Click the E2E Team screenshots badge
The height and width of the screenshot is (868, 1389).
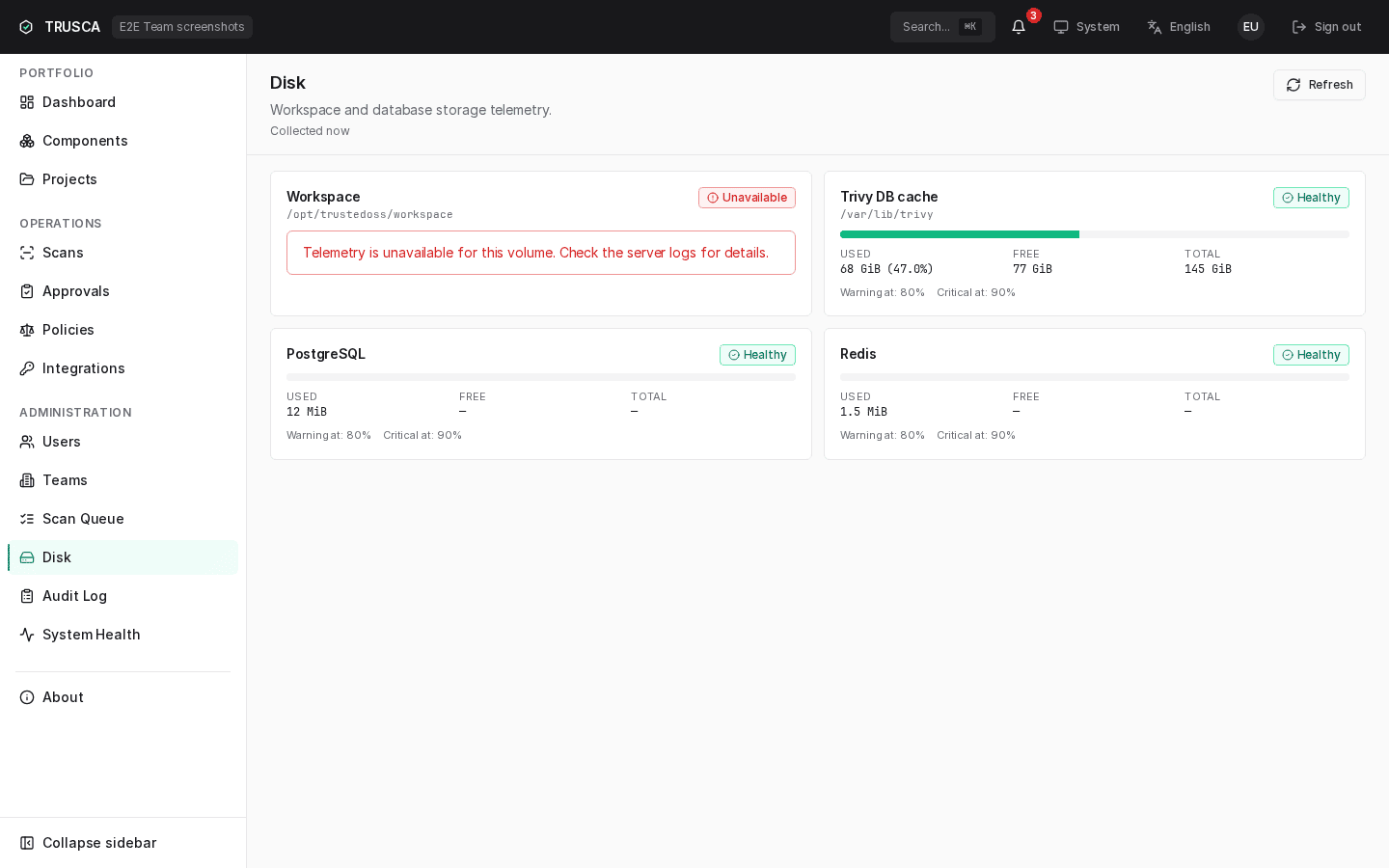[182, 27]
